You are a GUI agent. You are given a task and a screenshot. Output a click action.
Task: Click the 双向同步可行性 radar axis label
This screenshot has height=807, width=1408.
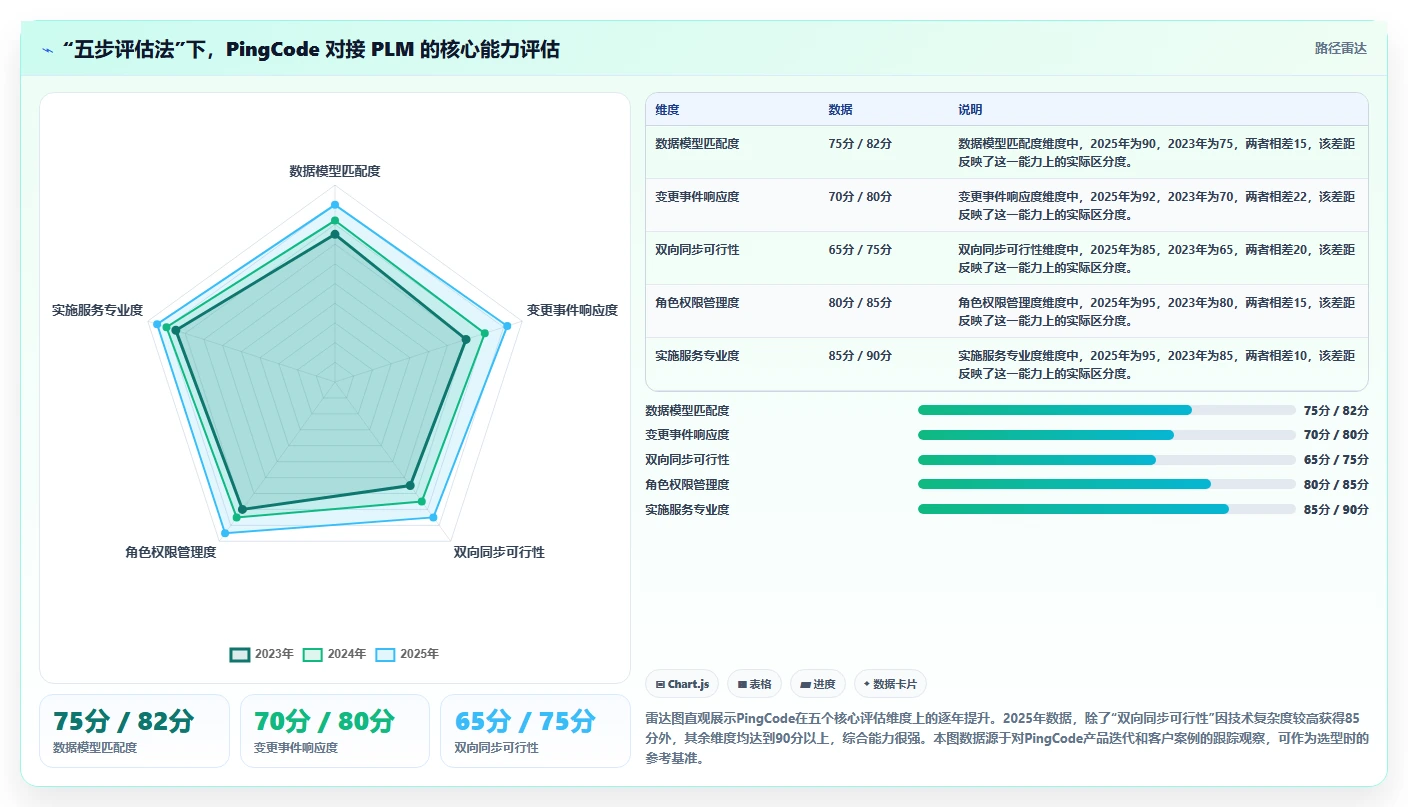coord(499,552)
